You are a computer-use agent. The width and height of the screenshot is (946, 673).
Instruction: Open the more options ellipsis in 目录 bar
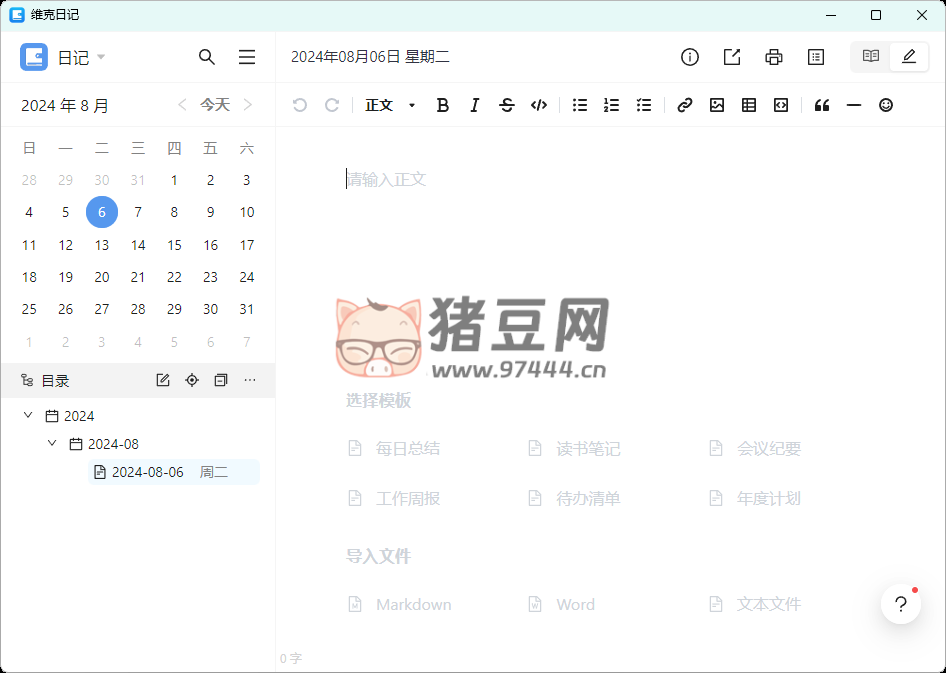coord(250,380)
